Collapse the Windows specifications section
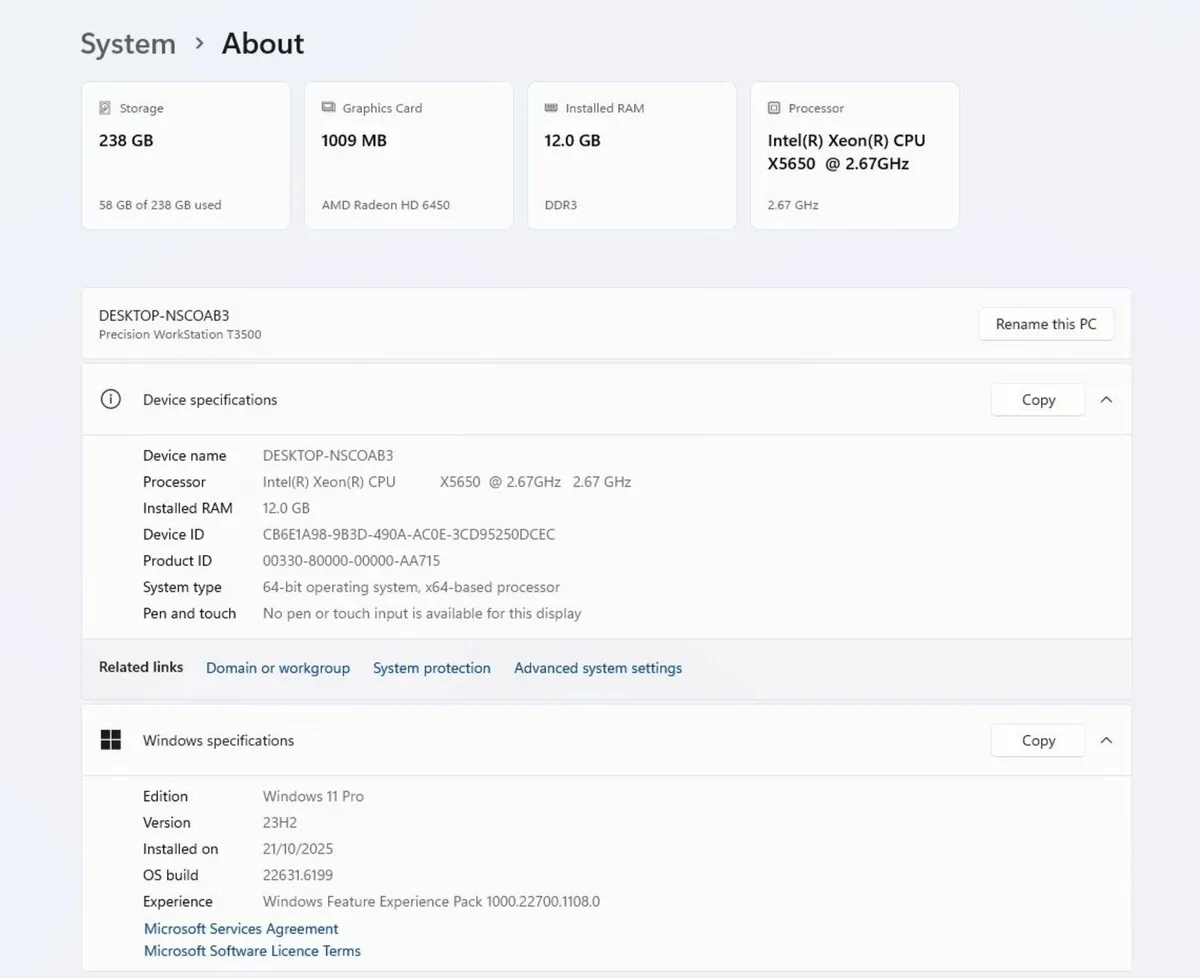Viewport: 1200px width, 978px height. pos(1106,741)
